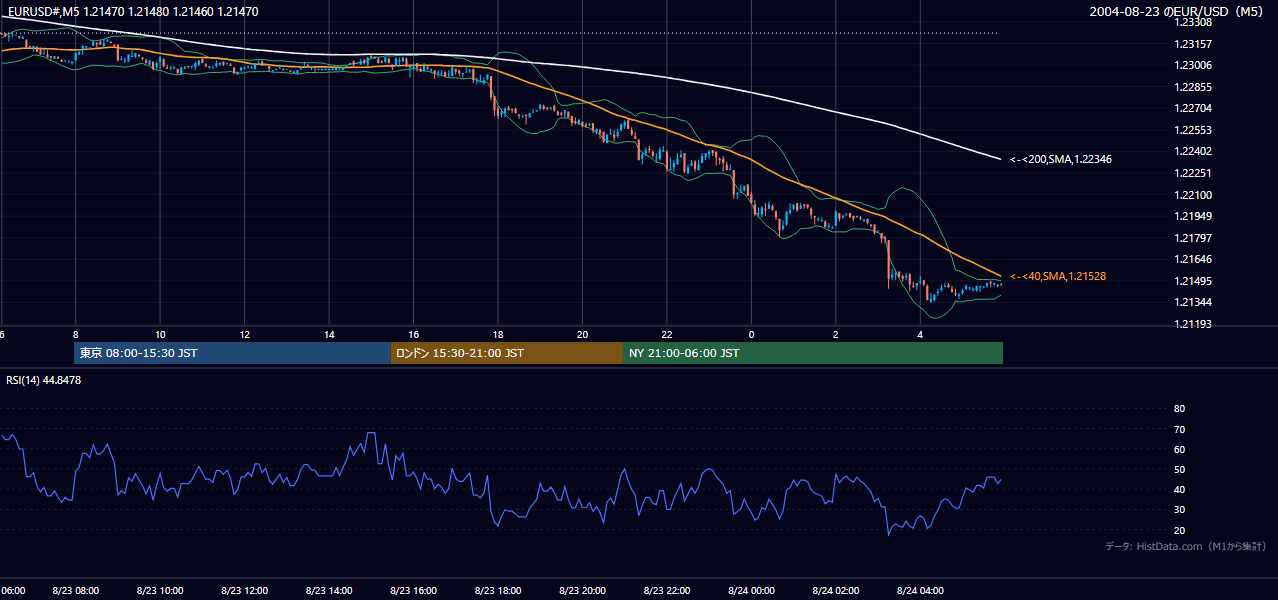
Task: Click hour tick 12 on price chart axis
Action: tap(245, 334)
